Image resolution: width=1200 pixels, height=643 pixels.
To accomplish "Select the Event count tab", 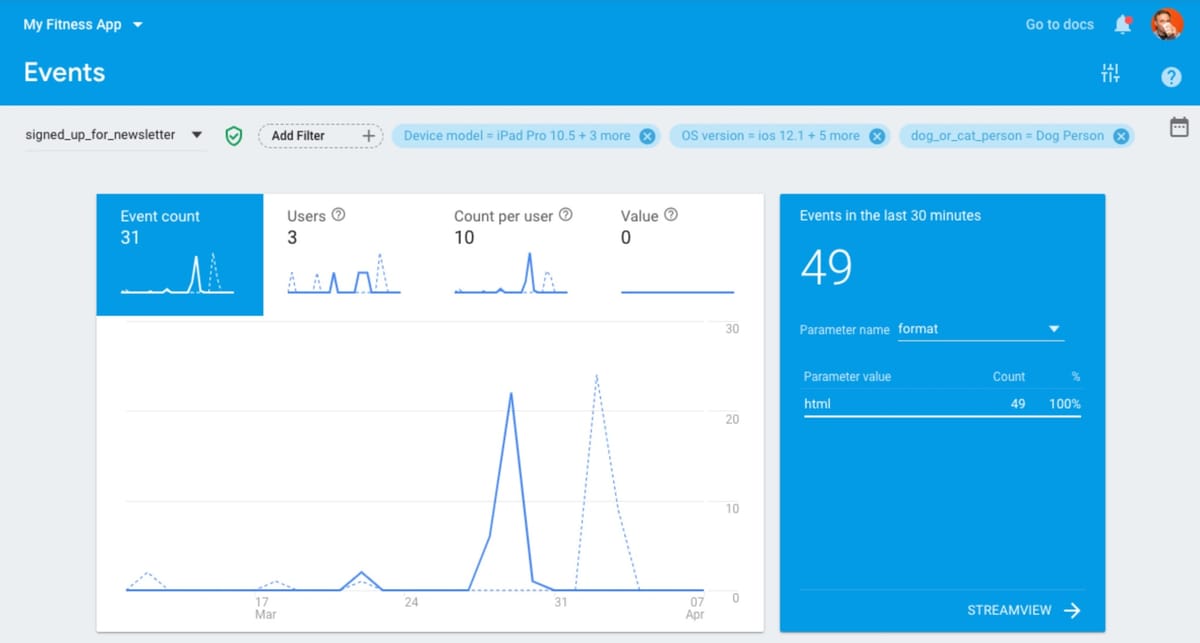I will (180, 255).
